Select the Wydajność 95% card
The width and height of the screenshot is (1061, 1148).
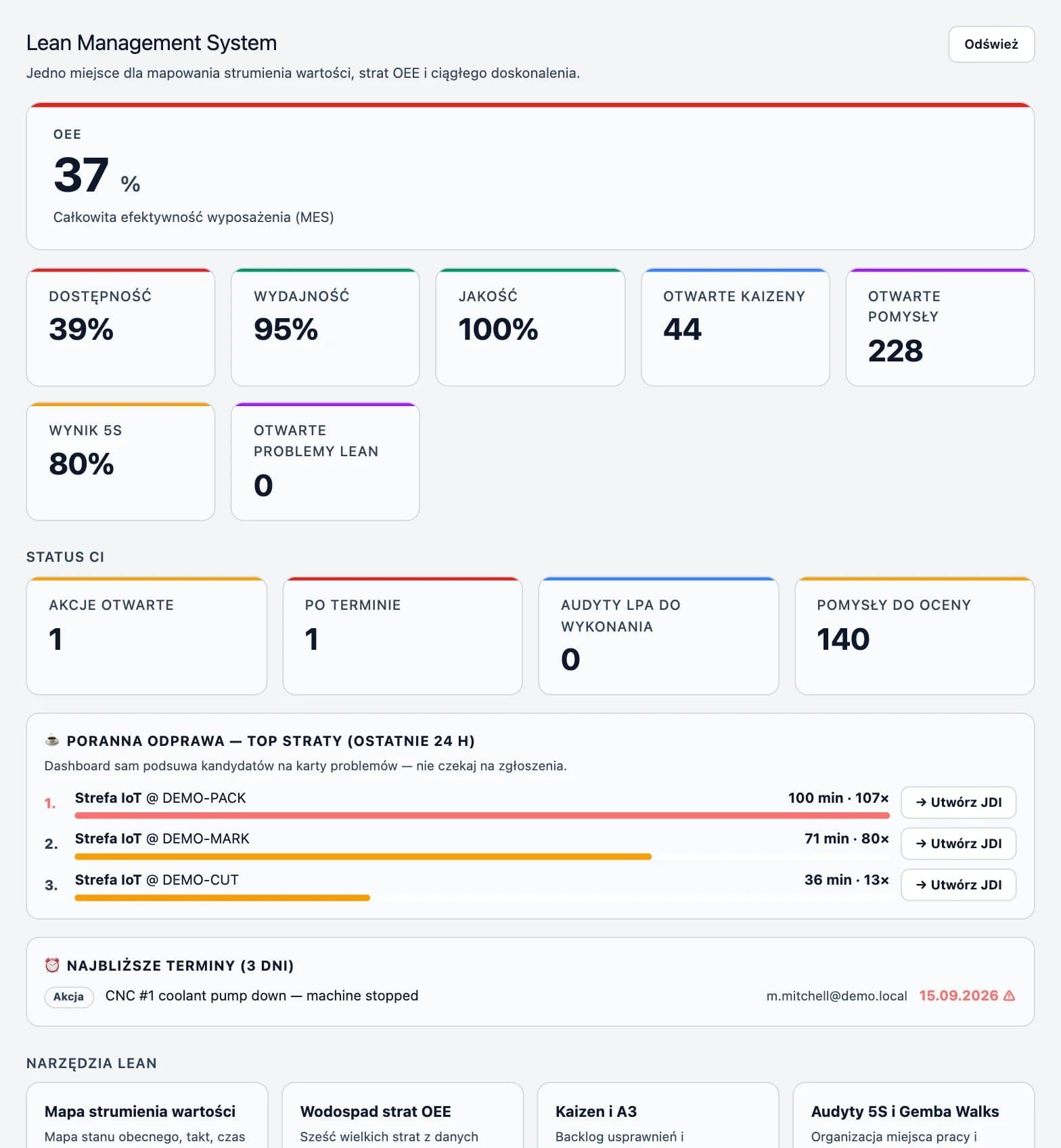(325, 327)
